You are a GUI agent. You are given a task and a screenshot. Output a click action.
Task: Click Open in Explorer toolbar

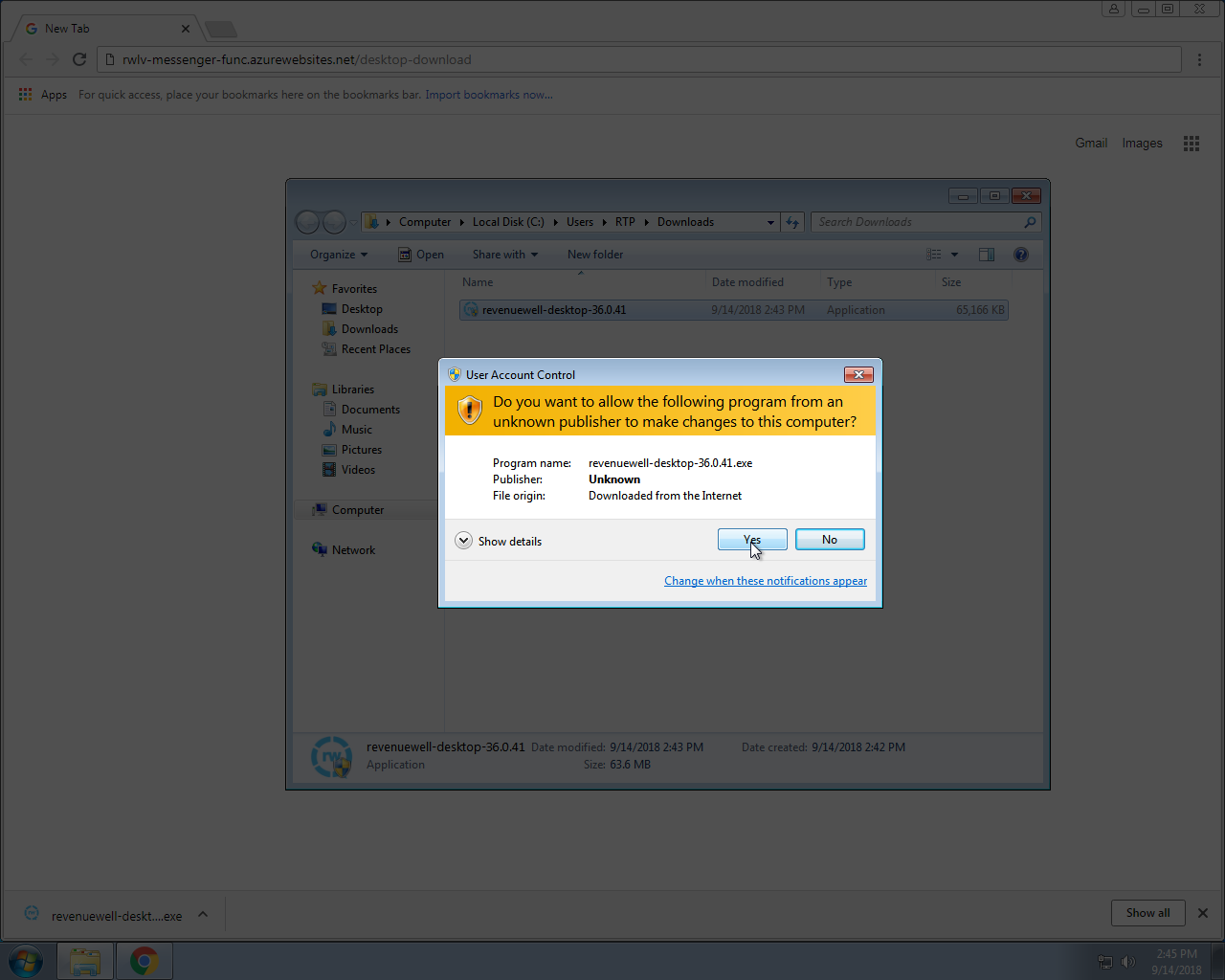click(x=421, y=255)
